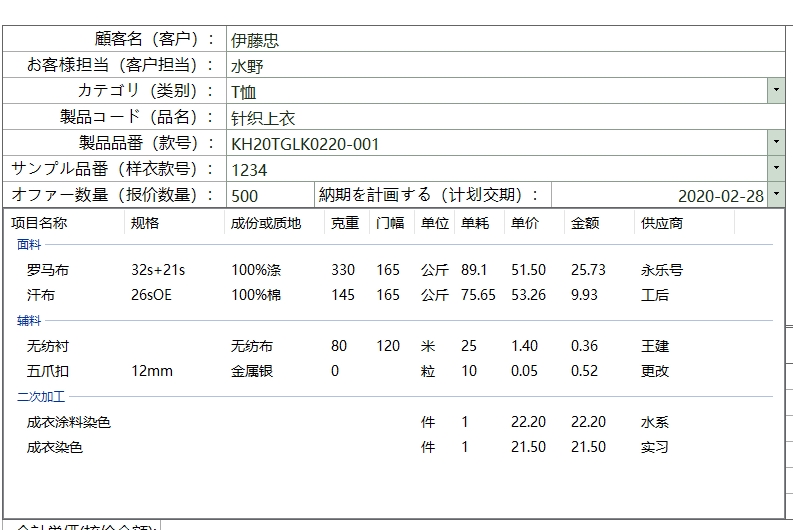Click the supplier cell 王建

(x=655, y=346)
